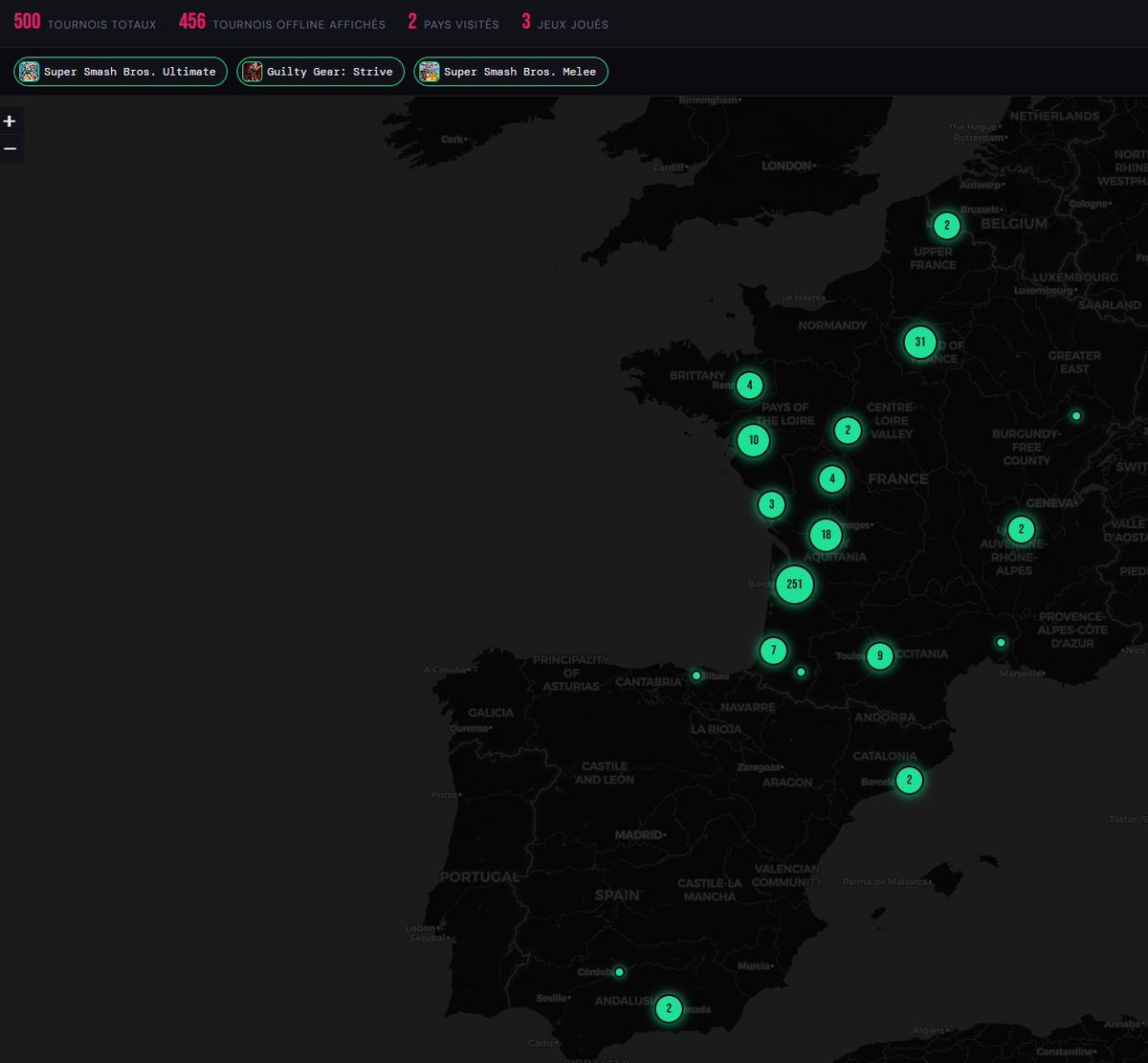Open the 2 tournaments cluster in Upper France
Image resolution: width=1148 pixels, height=1063 pixels.
pyautogui.click(x=946, y=226)
